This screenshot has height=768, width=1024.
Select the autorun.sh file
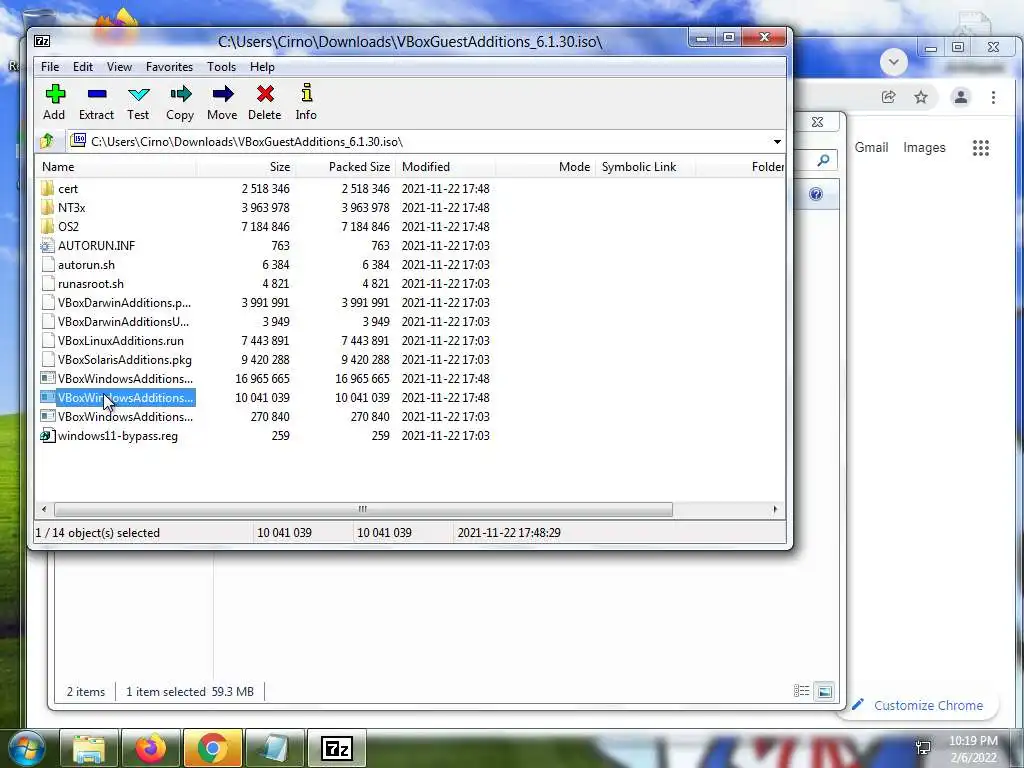coord(86,264)
